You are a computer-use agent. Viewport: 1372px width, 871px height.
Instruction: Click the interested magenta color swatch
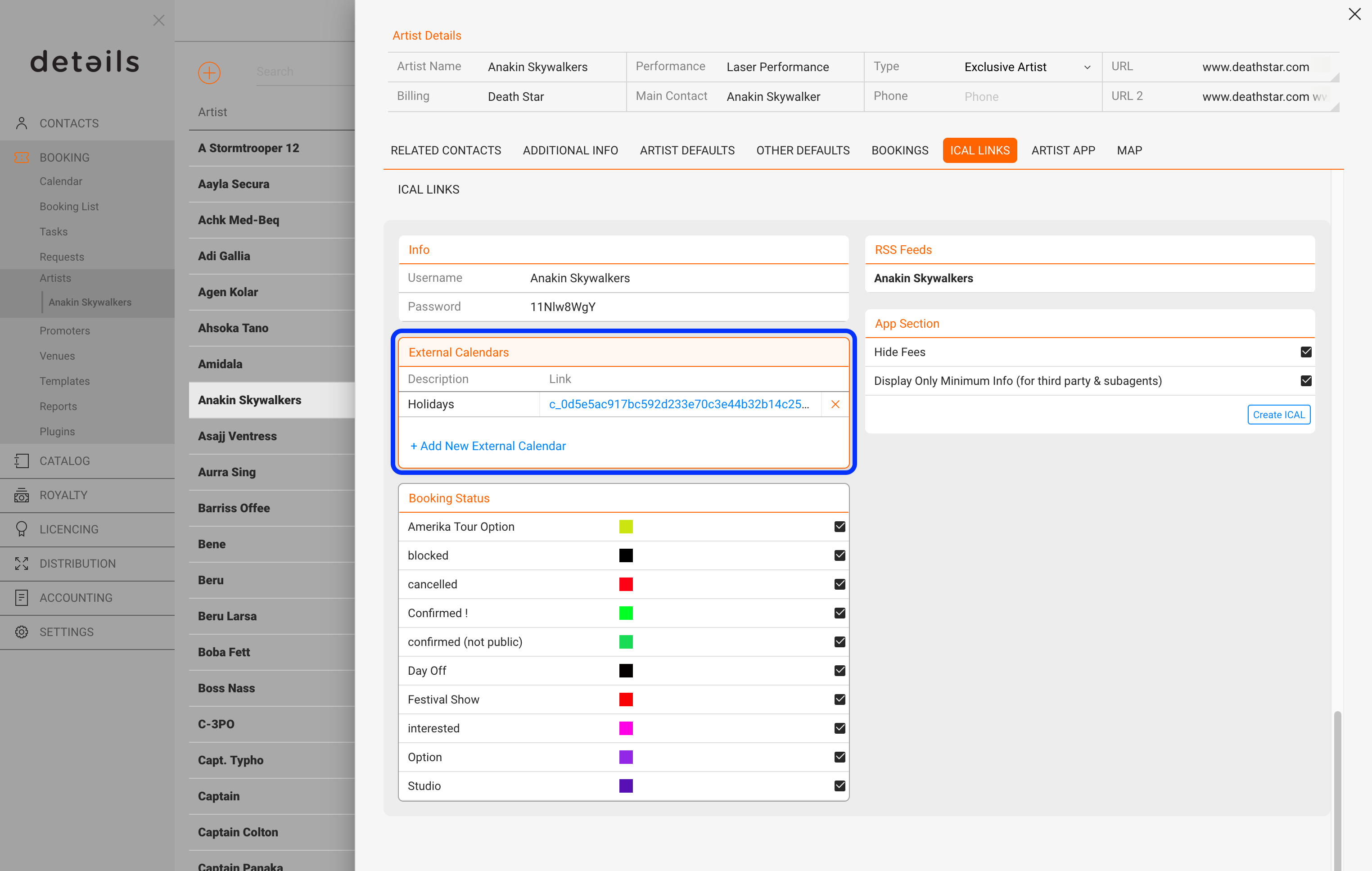626,728
